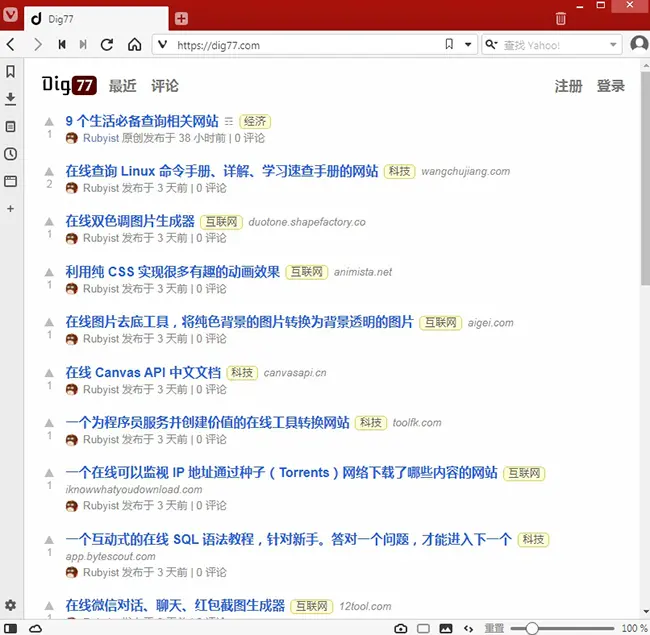Go to the home page
The image size is (650, 635).
134,44
